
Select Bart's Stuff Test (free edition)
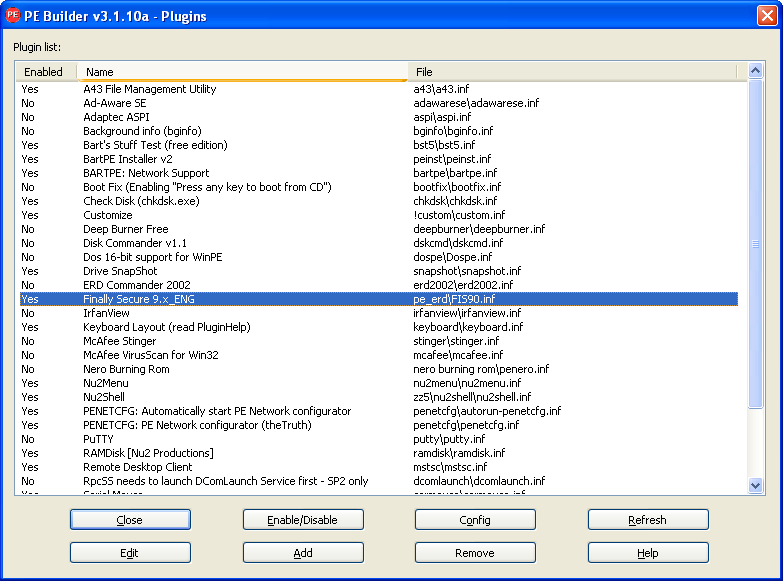click(x=379, y=145)
